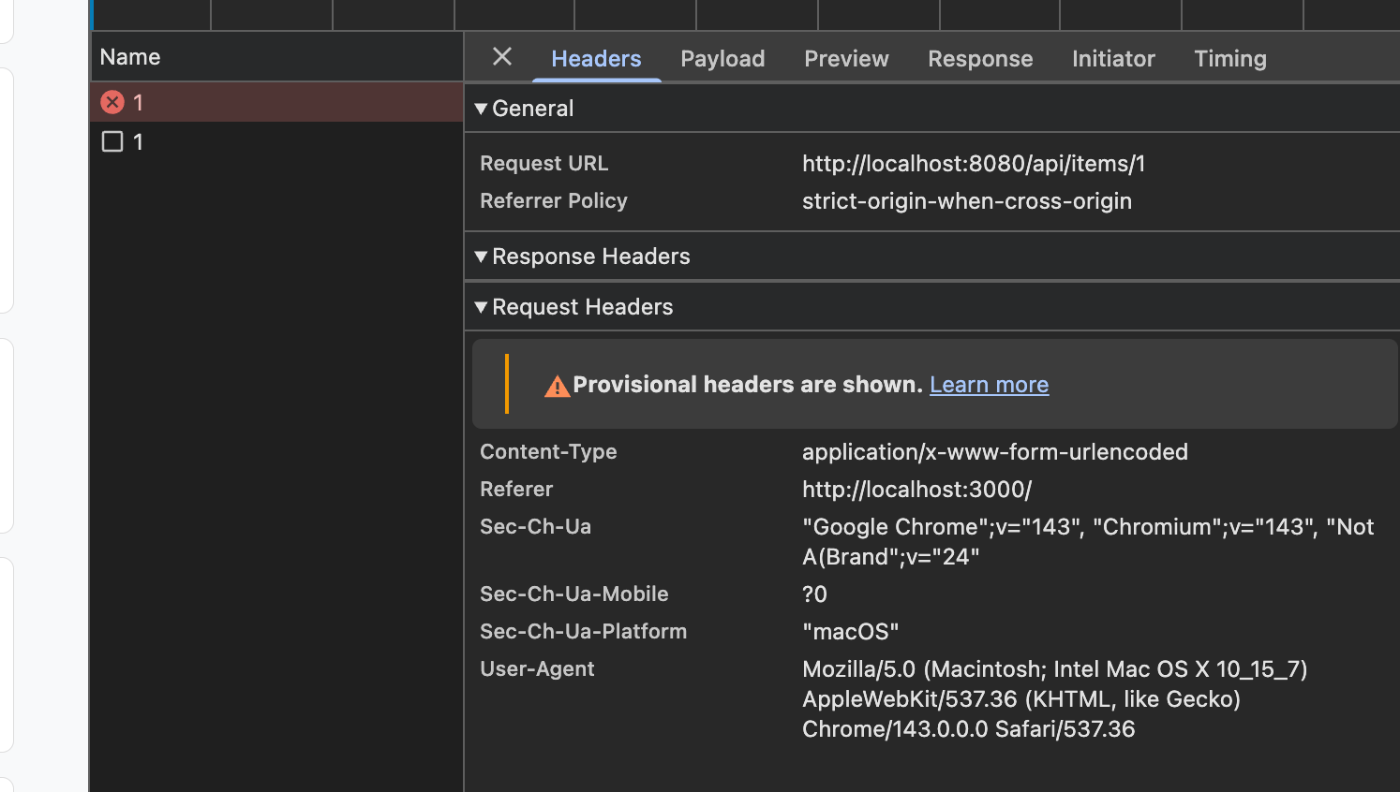The width and height of the screenshot is (1400, 792).
Task: Select the second request row with document icon
Action: (277, 142)
